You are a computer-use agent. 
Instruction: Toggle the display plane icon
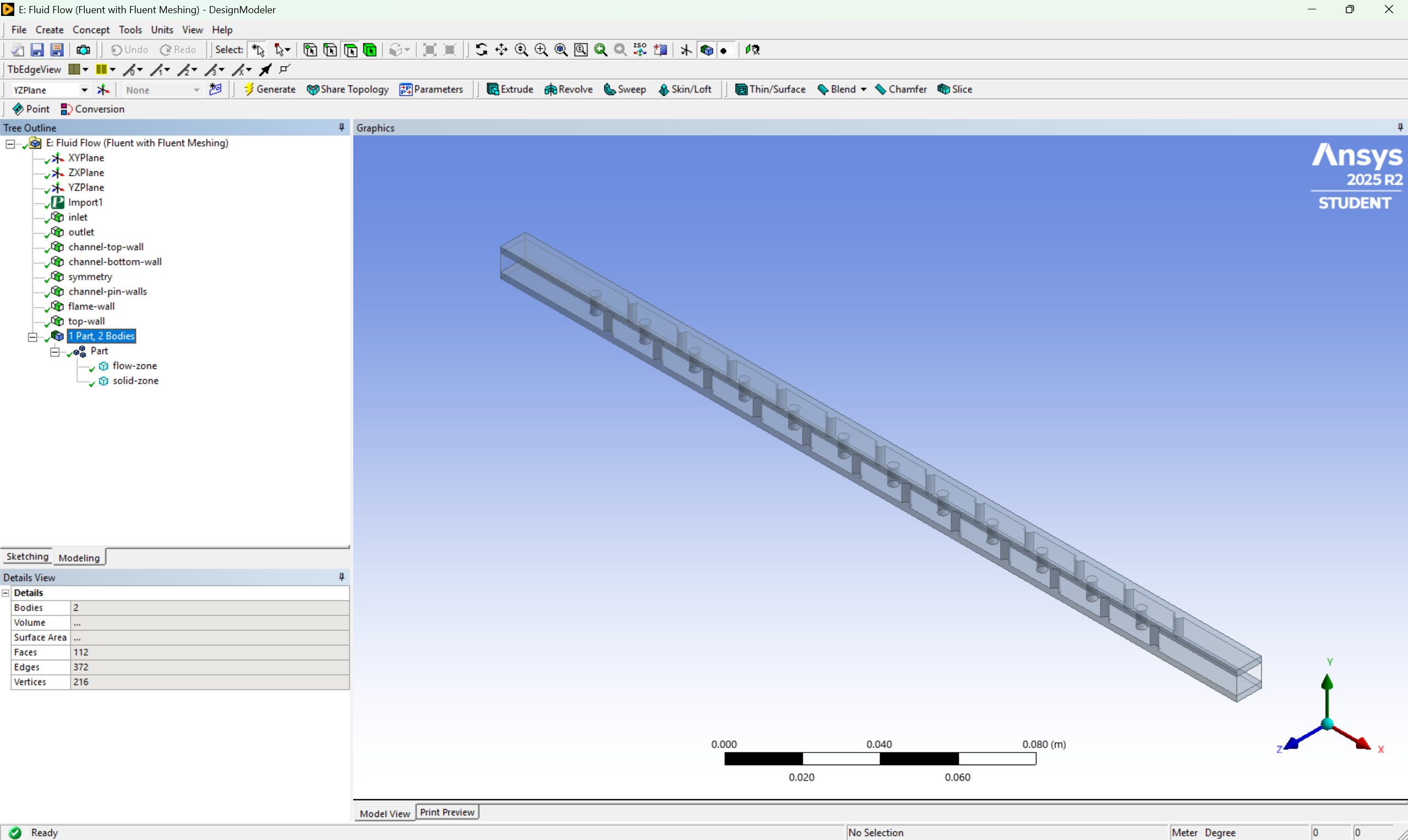[686, 50]
